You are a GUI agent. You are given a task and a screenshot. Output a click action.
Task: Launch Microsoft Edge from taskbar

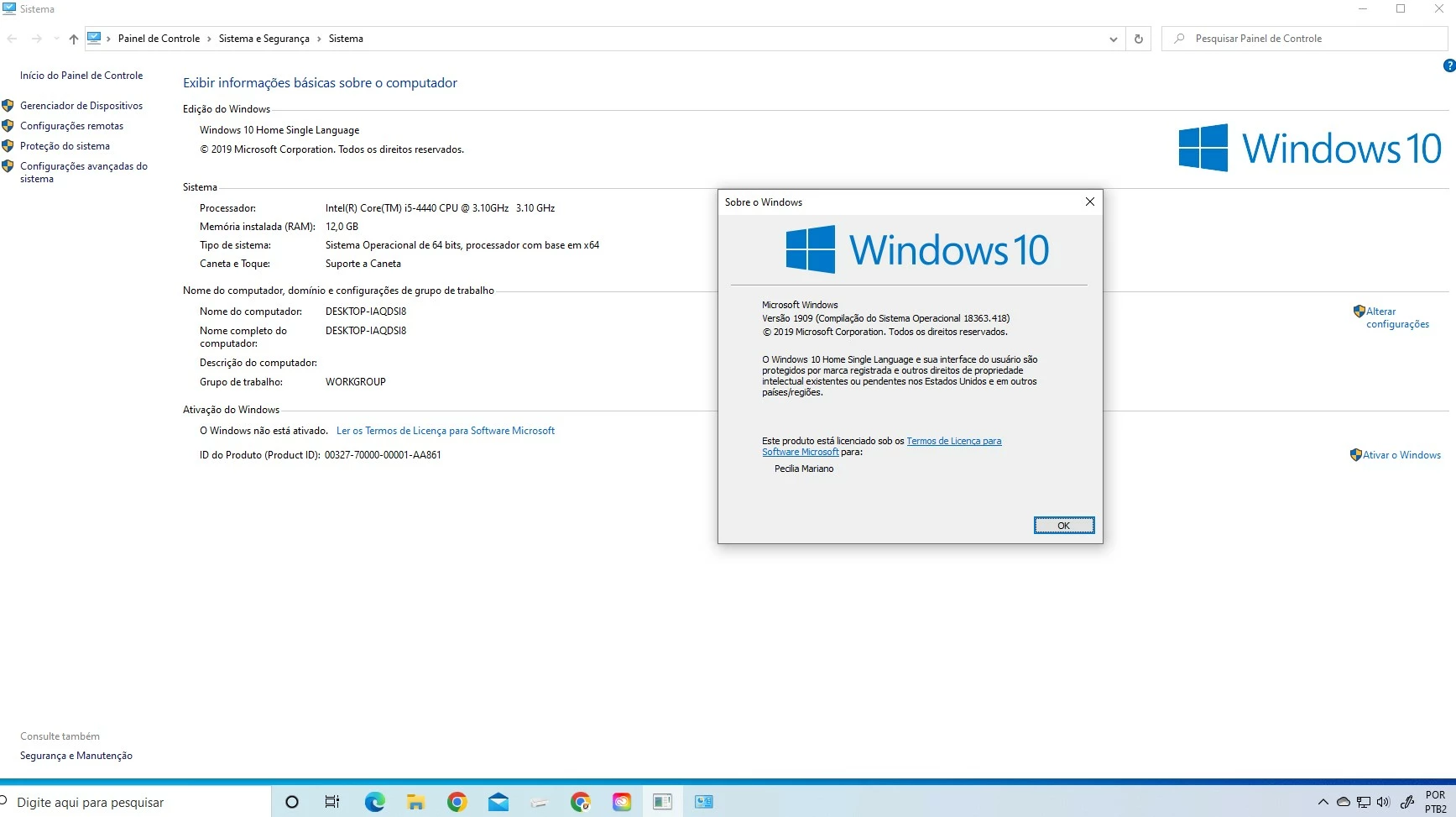374,802
